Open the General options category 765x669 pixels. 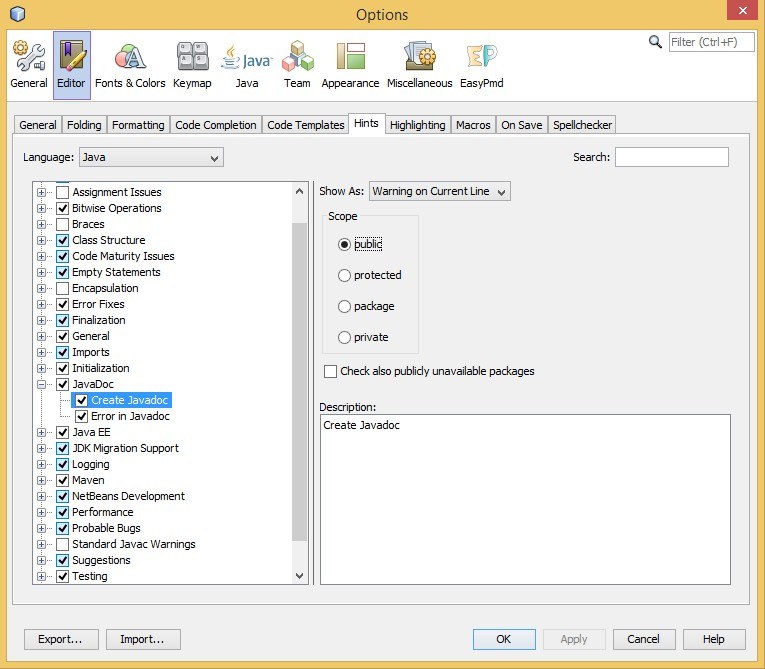[29, 65]
